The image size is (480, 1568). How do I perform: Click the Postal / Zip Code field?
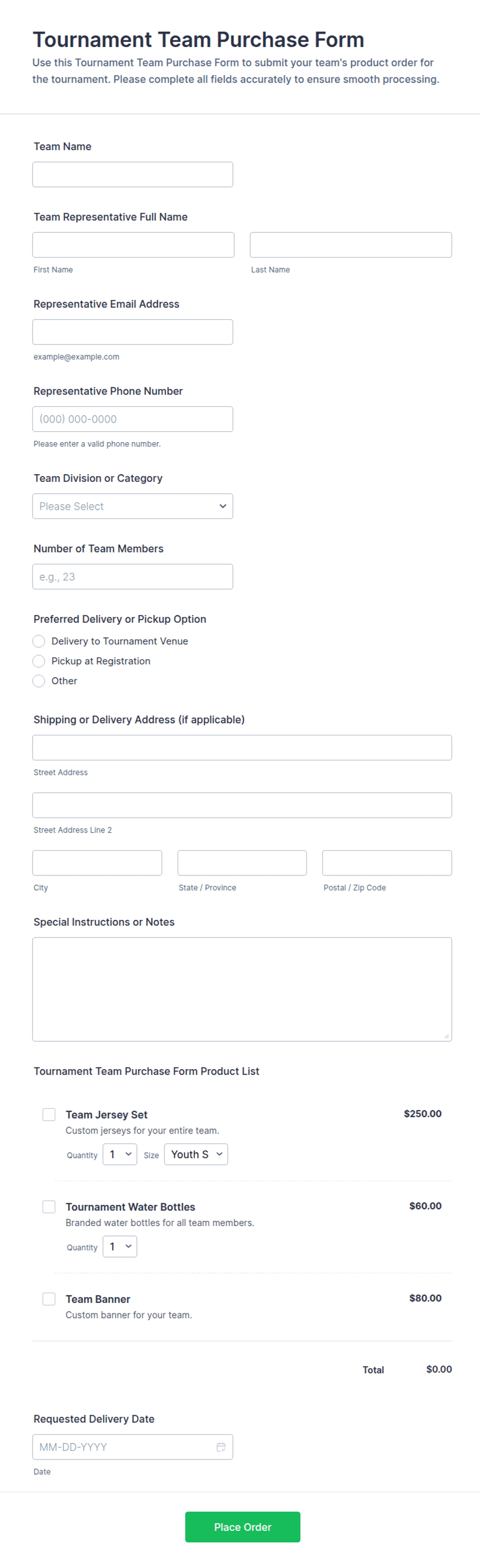(387, 863)
